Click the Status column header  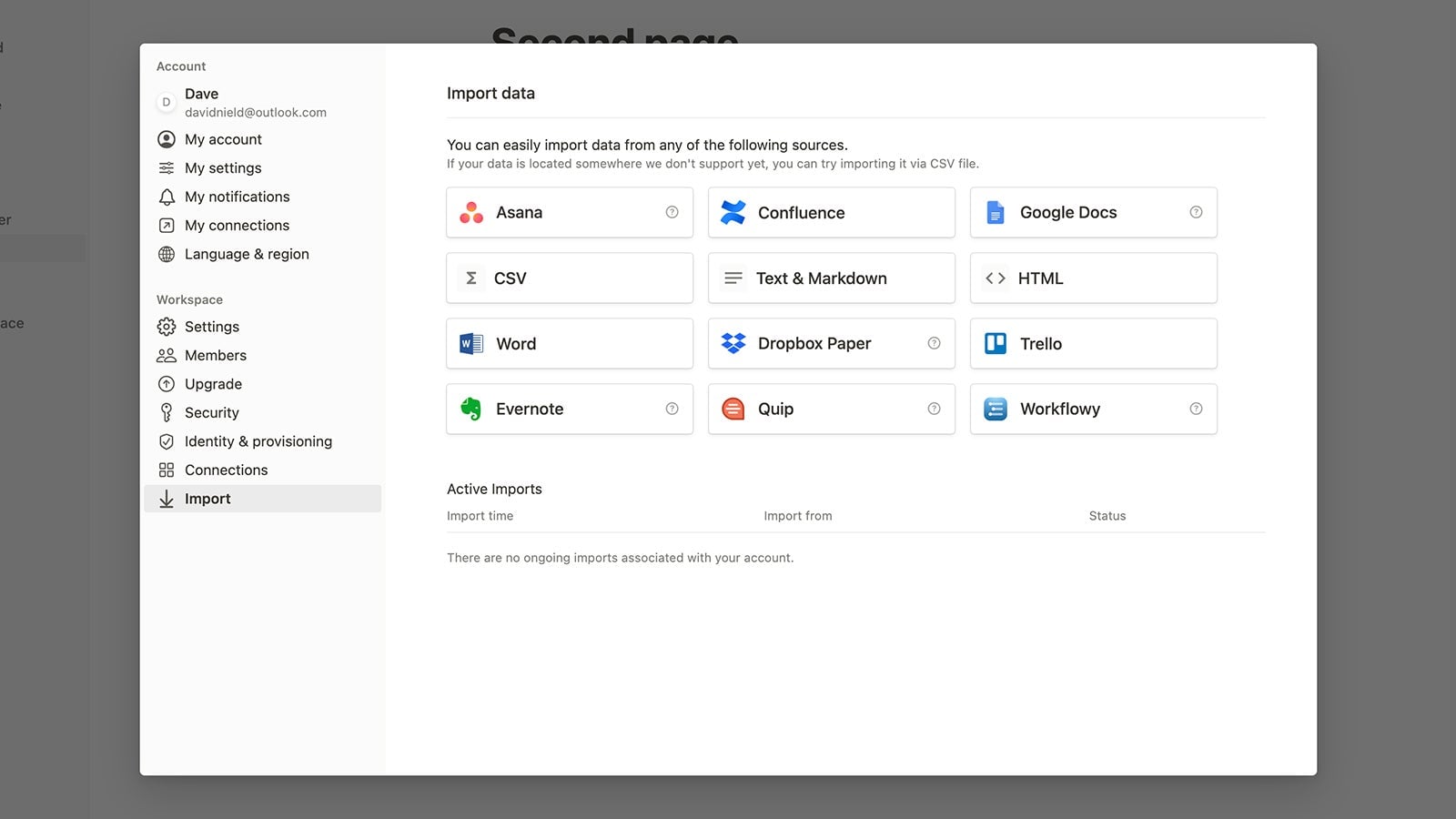click(1107, 516)
